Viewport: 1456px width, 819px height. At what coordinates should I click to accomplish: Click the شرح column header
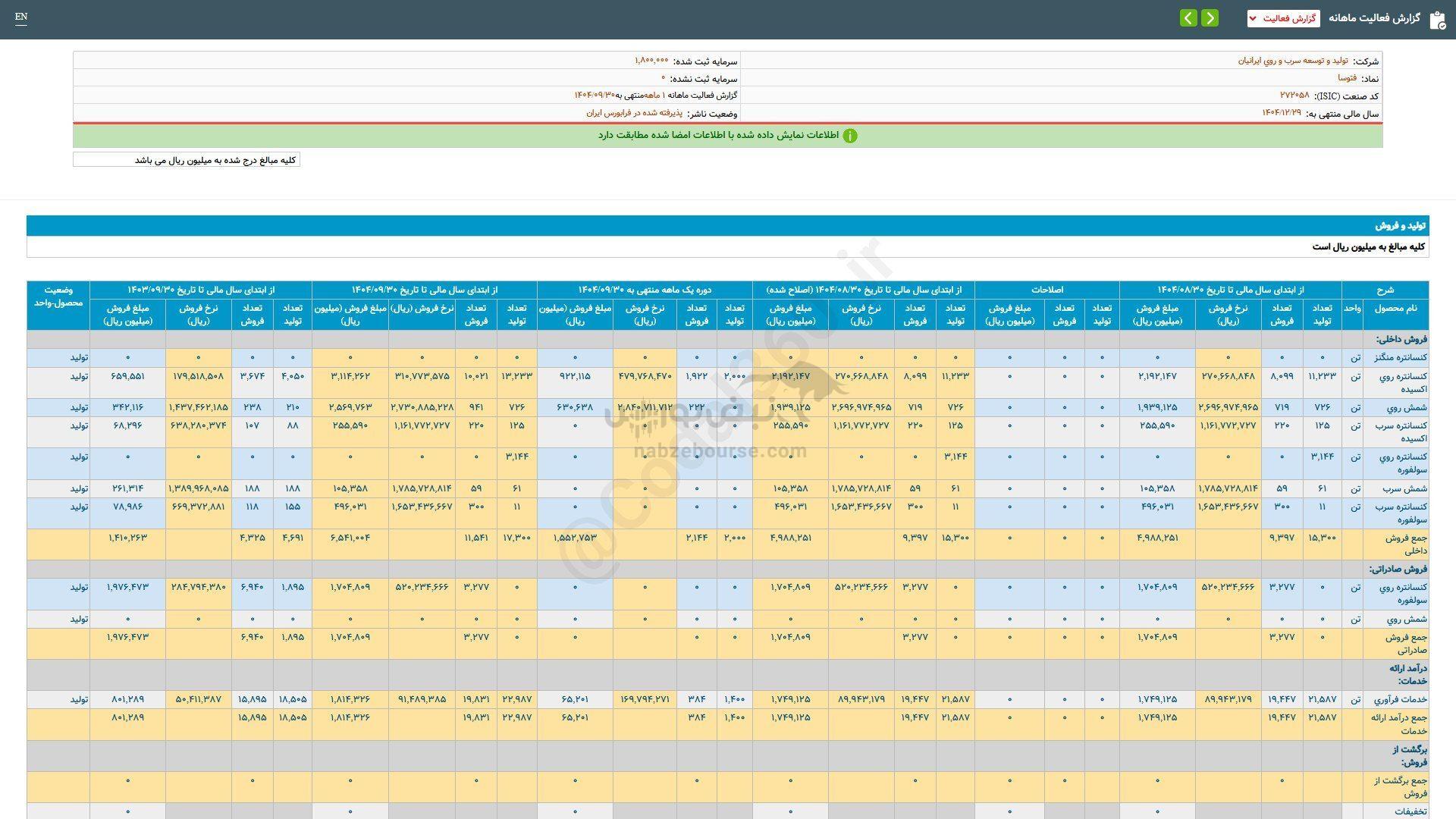(1385, 290)
